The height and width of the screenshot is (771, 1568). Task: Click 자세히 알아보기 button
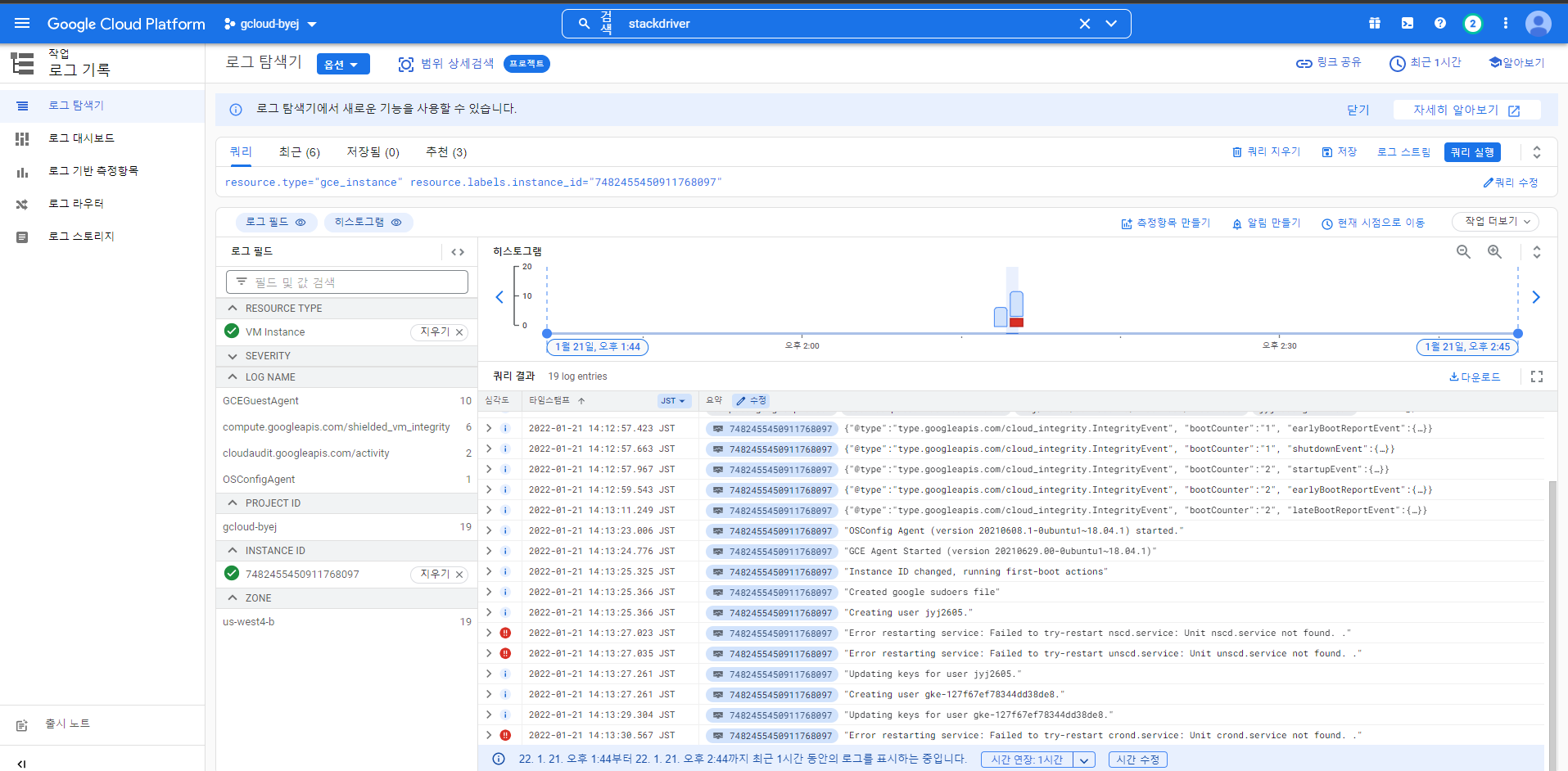(1466, 110)
